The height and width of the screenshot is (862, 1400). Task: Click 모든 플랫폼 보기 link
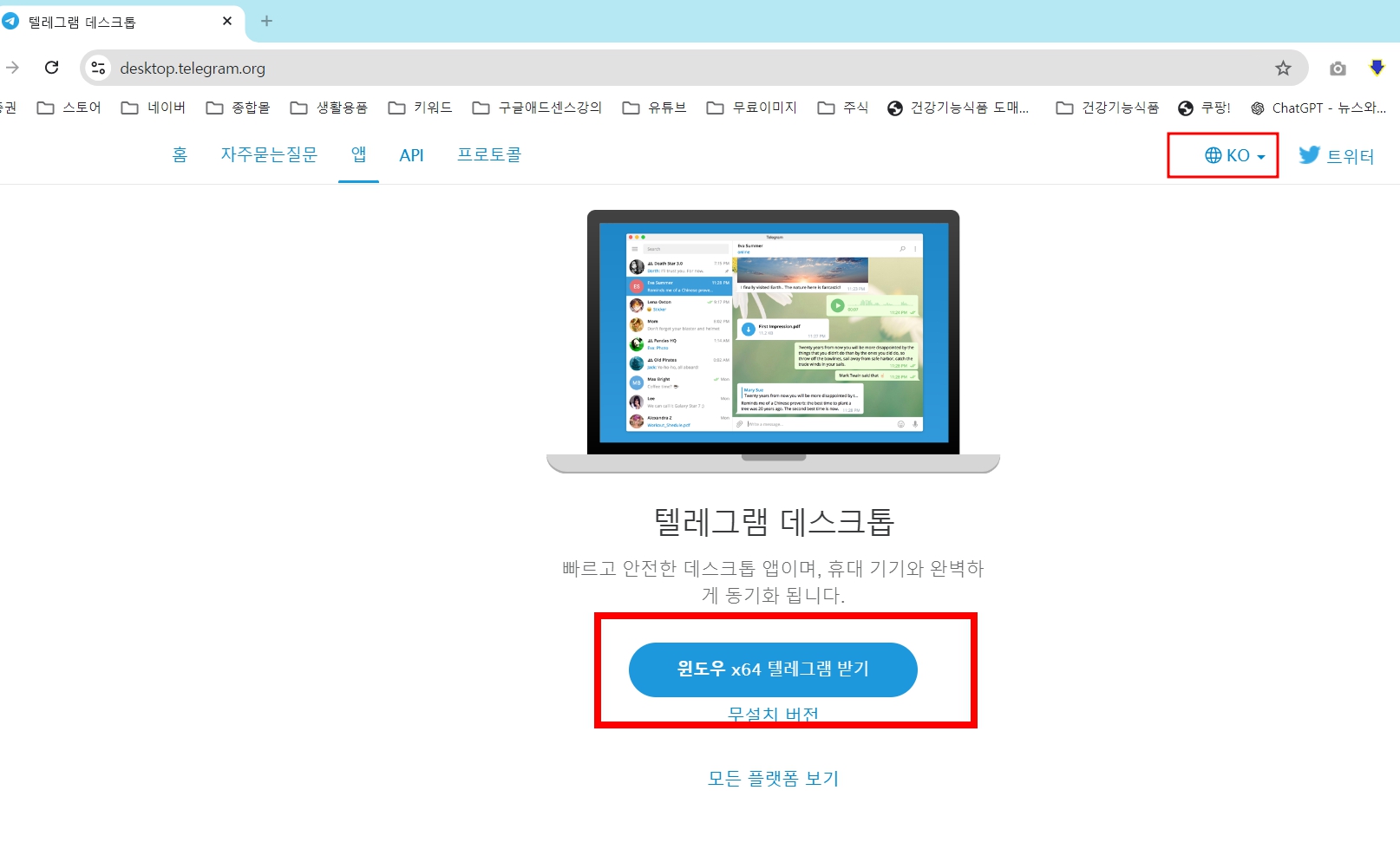click(773, 778)
